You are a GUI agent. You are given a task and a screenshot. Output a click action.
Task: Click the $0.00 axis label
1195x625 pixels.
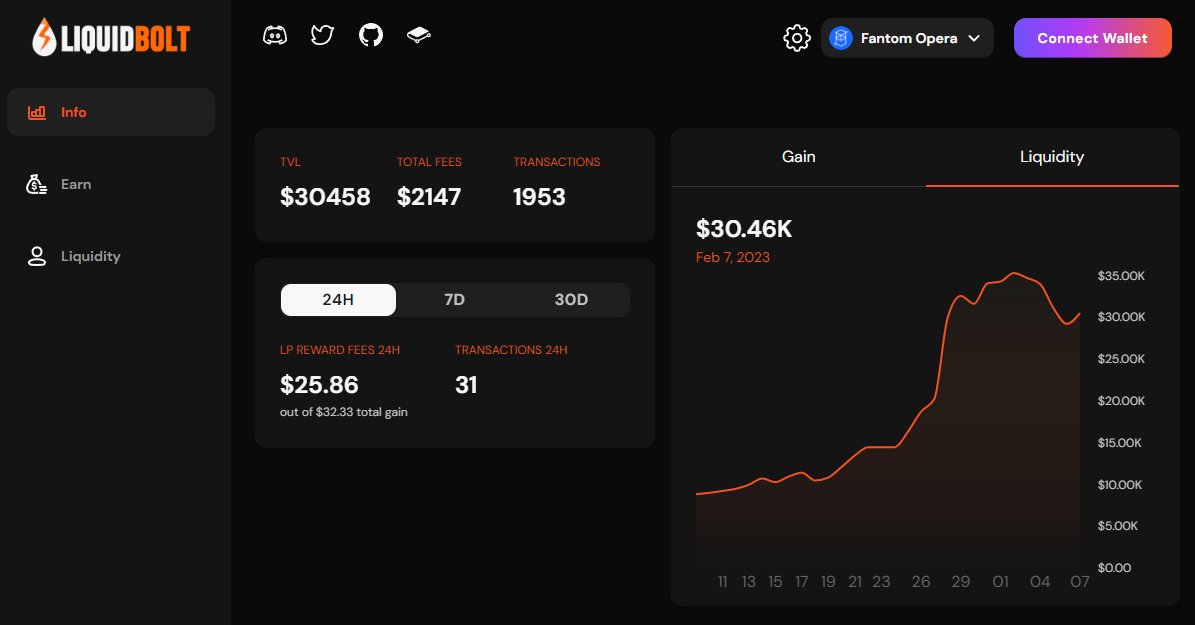[1114, 568]
